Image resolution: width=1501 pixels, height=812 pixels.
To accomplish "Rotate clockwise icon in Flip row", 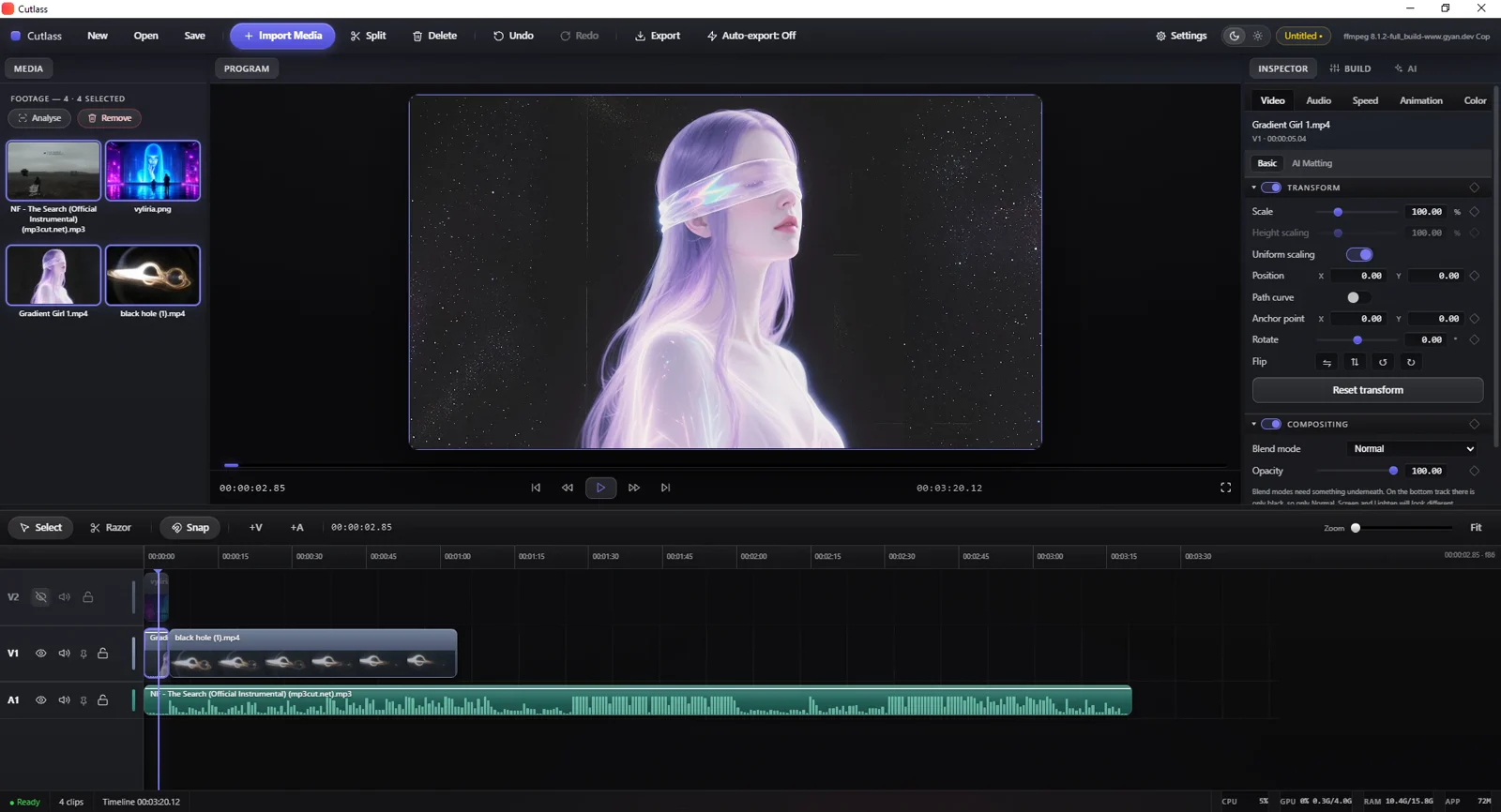I will click(1411, 362).
